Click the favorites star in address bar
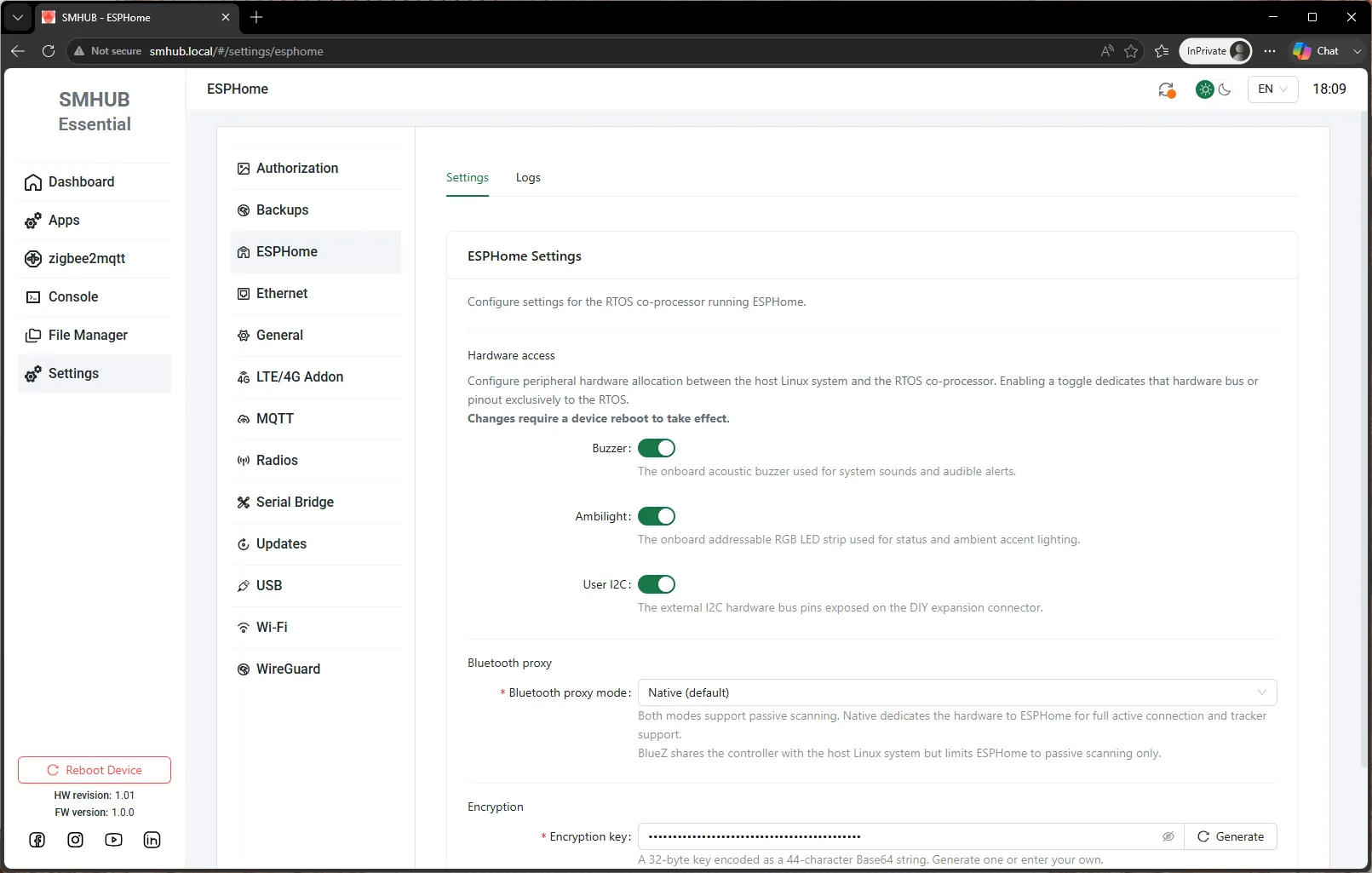The width and height of the screenshot is (1372, 873). tap(1131, 51)
